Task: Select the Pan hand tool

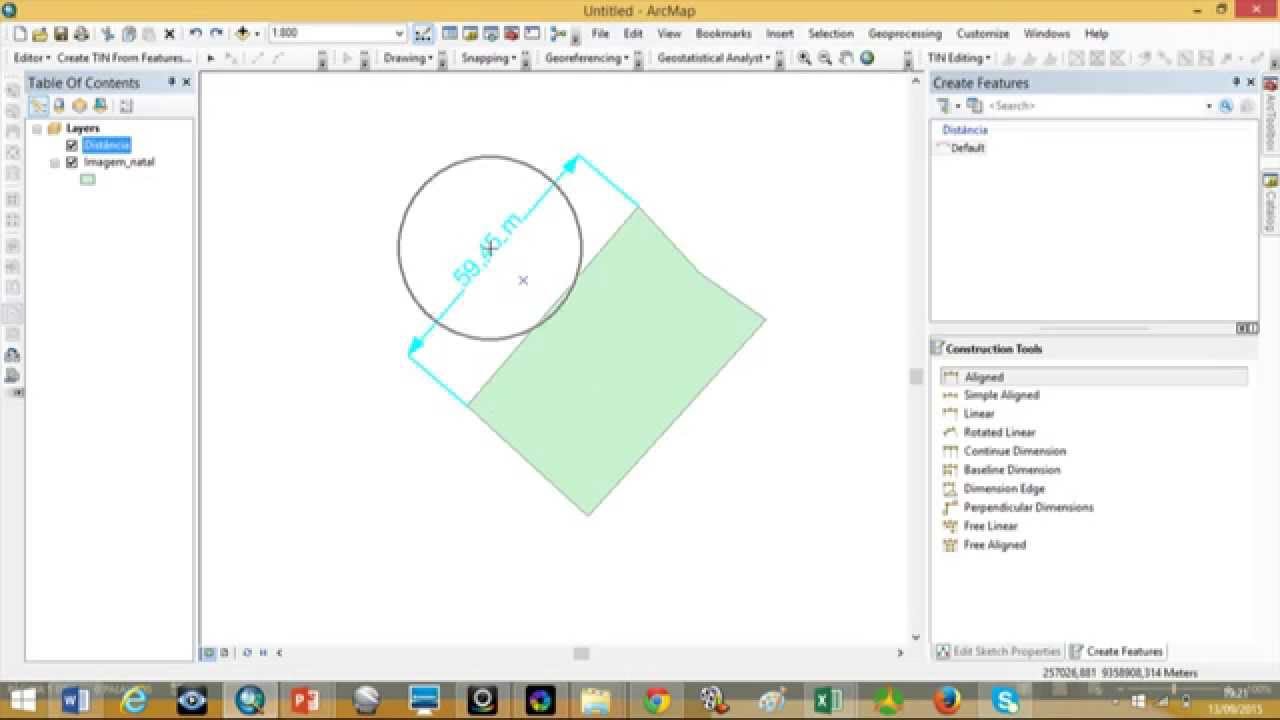Action: 846,58
